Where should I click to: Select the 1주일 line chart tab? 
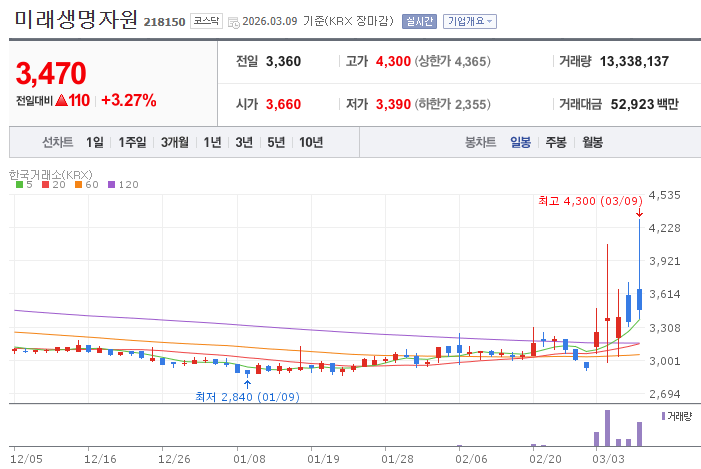coord(132,142)
